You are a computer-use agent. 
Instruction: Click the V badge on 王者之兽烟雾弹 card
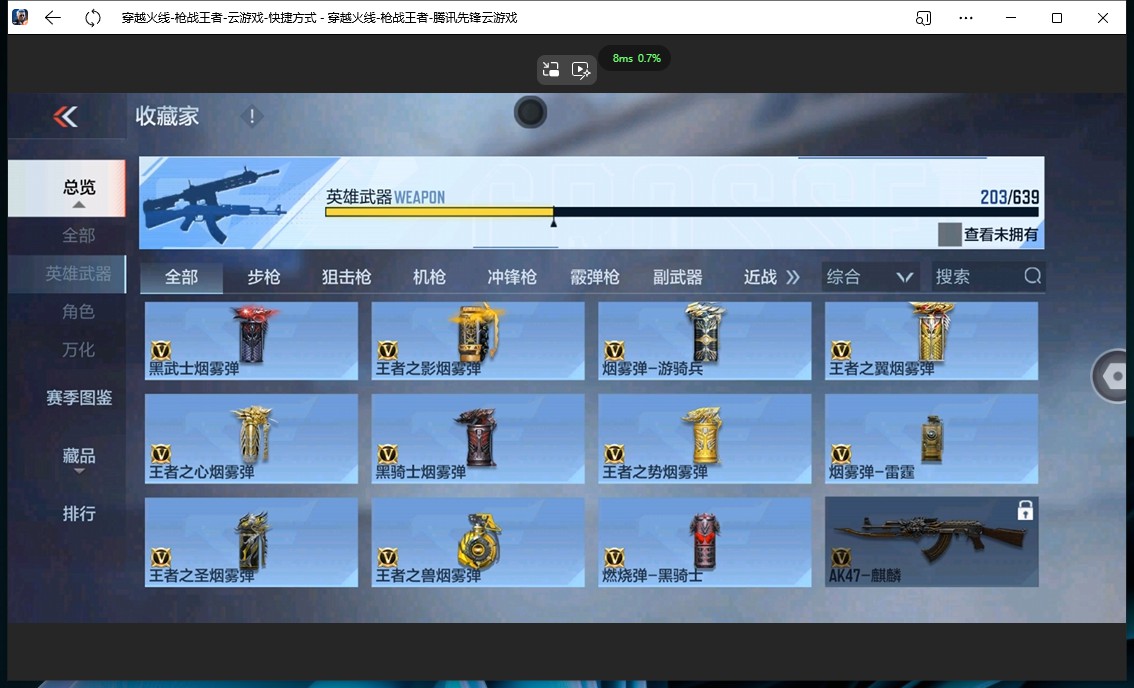[x=388, y=557]
